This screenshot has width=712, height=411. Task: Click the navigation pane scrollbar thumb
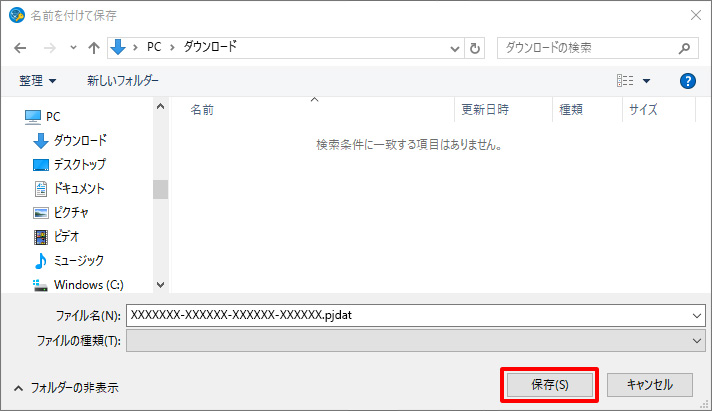[160, 189]
